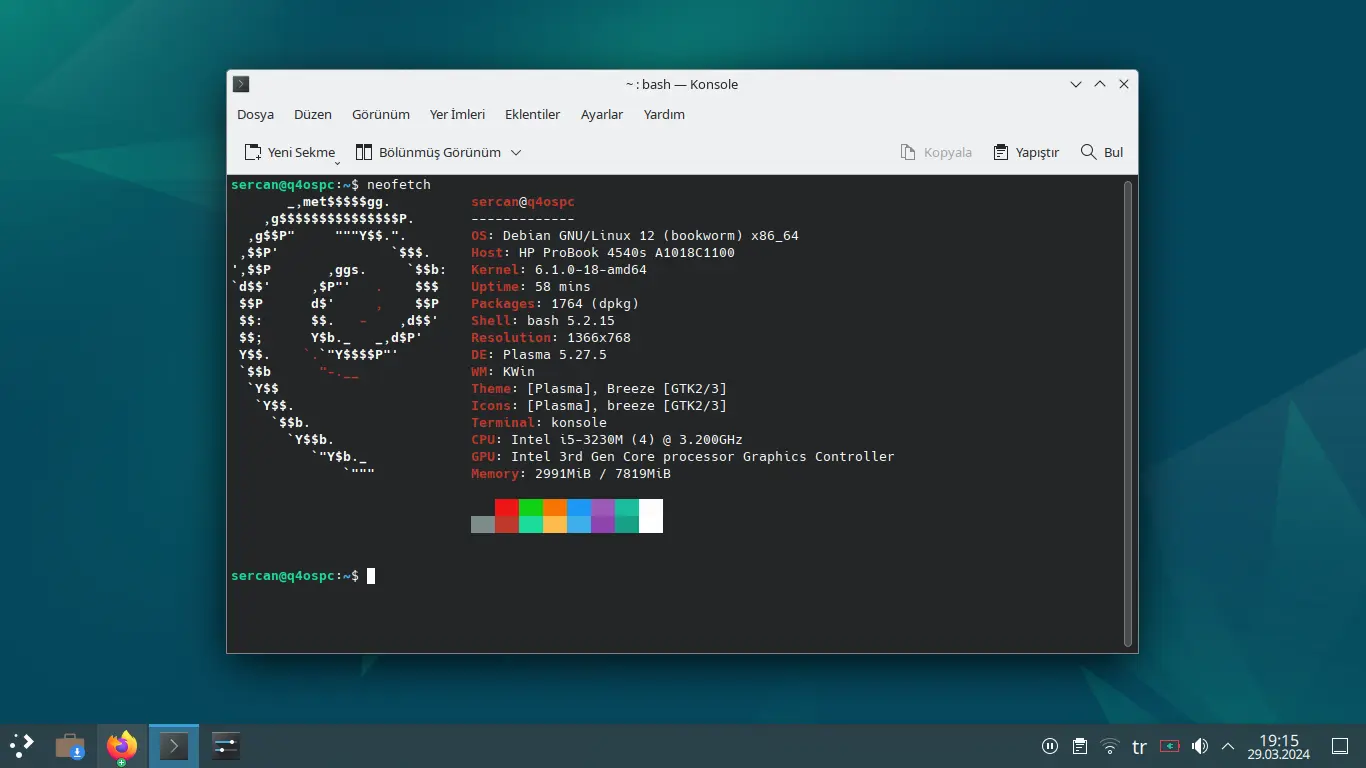The width and height of the screenshot is (1366, 768).
Task: Click the battery tray icon
Action: click(x=1170, y=746)
